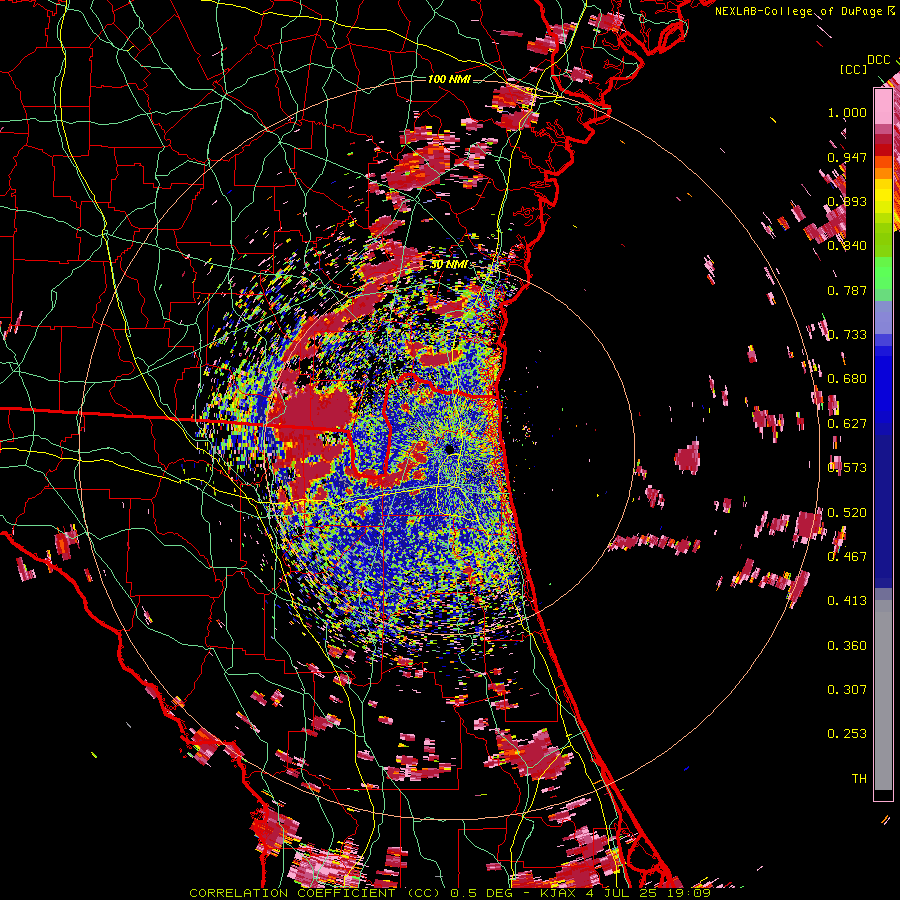Pick the gray segment of the color bar
900x900 pixels.
883,694
